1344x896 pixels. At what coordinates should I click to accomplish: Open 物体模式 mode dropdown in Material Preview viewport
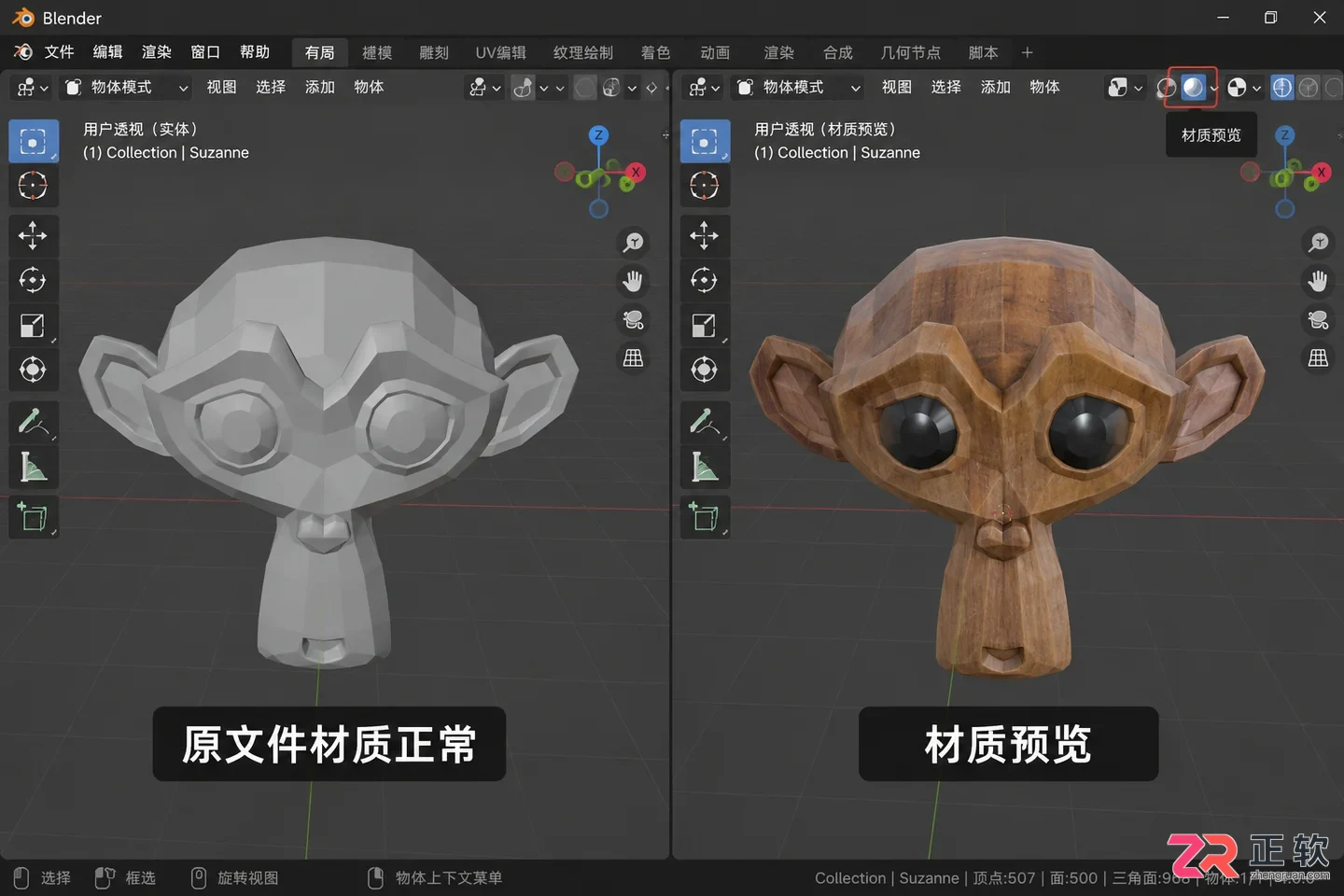coord(798,88)
